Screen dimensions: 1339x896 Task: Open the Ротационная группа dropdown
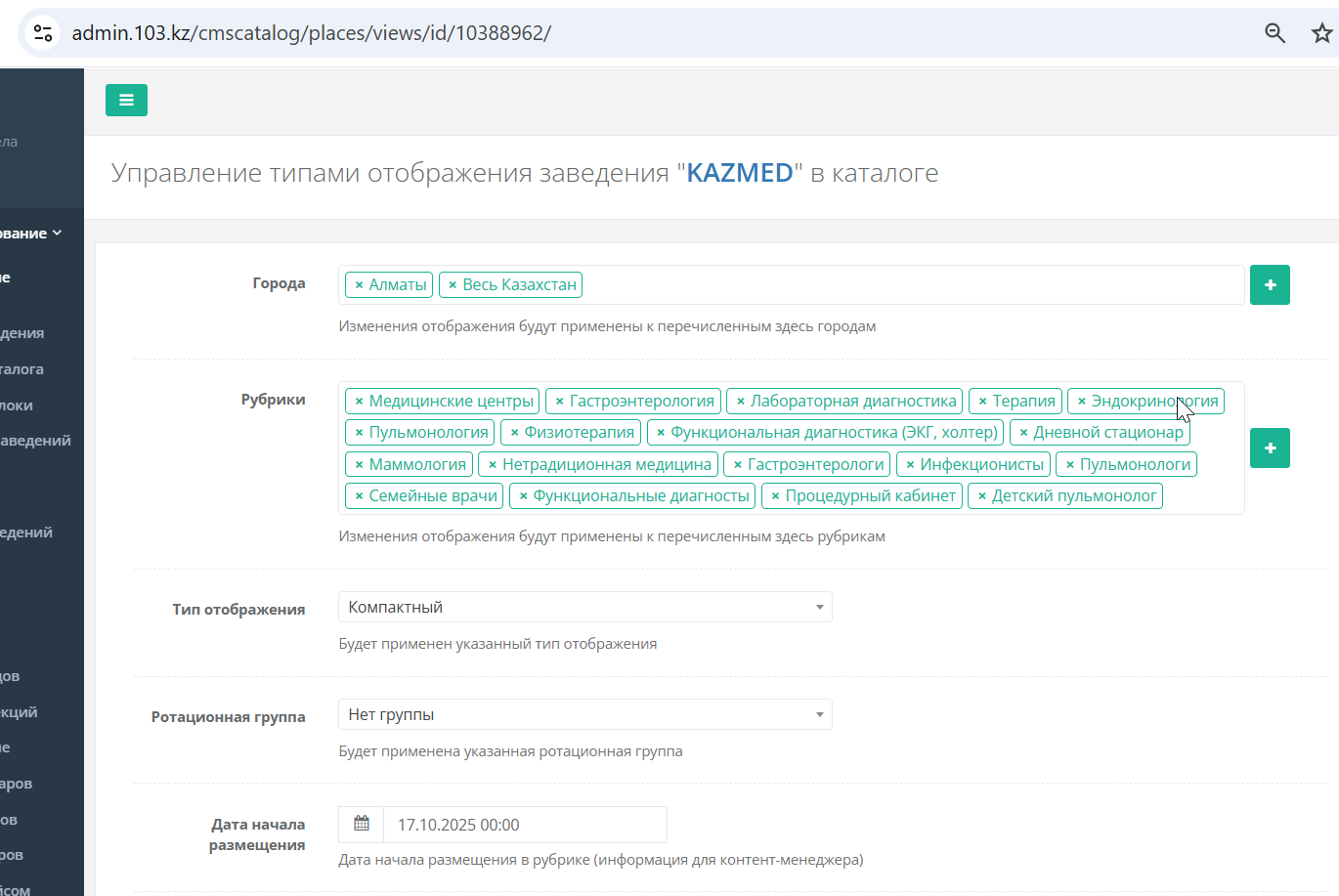584,714
